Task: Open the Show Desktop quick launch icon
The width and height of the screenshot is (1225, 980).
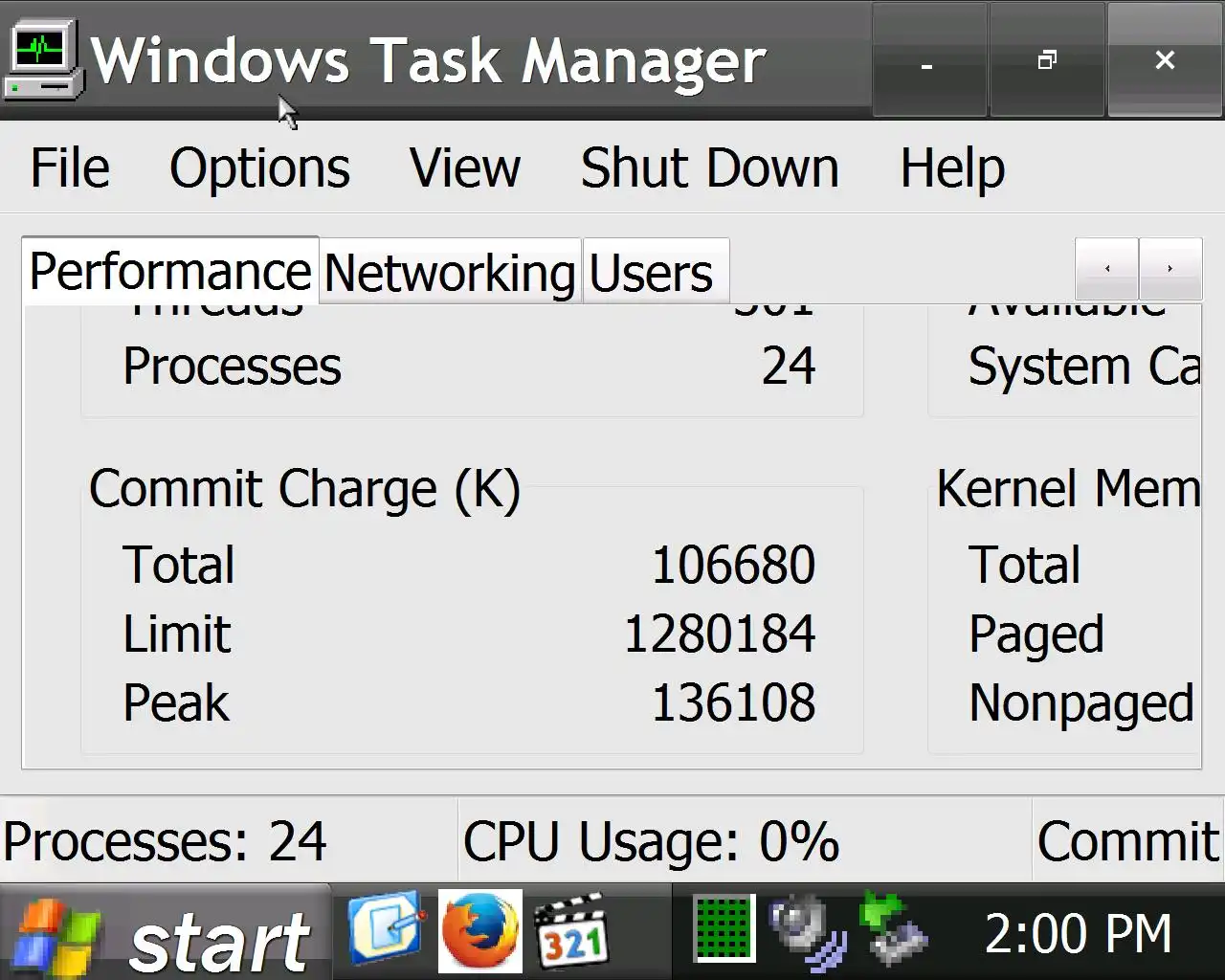Action: (385, 929)
